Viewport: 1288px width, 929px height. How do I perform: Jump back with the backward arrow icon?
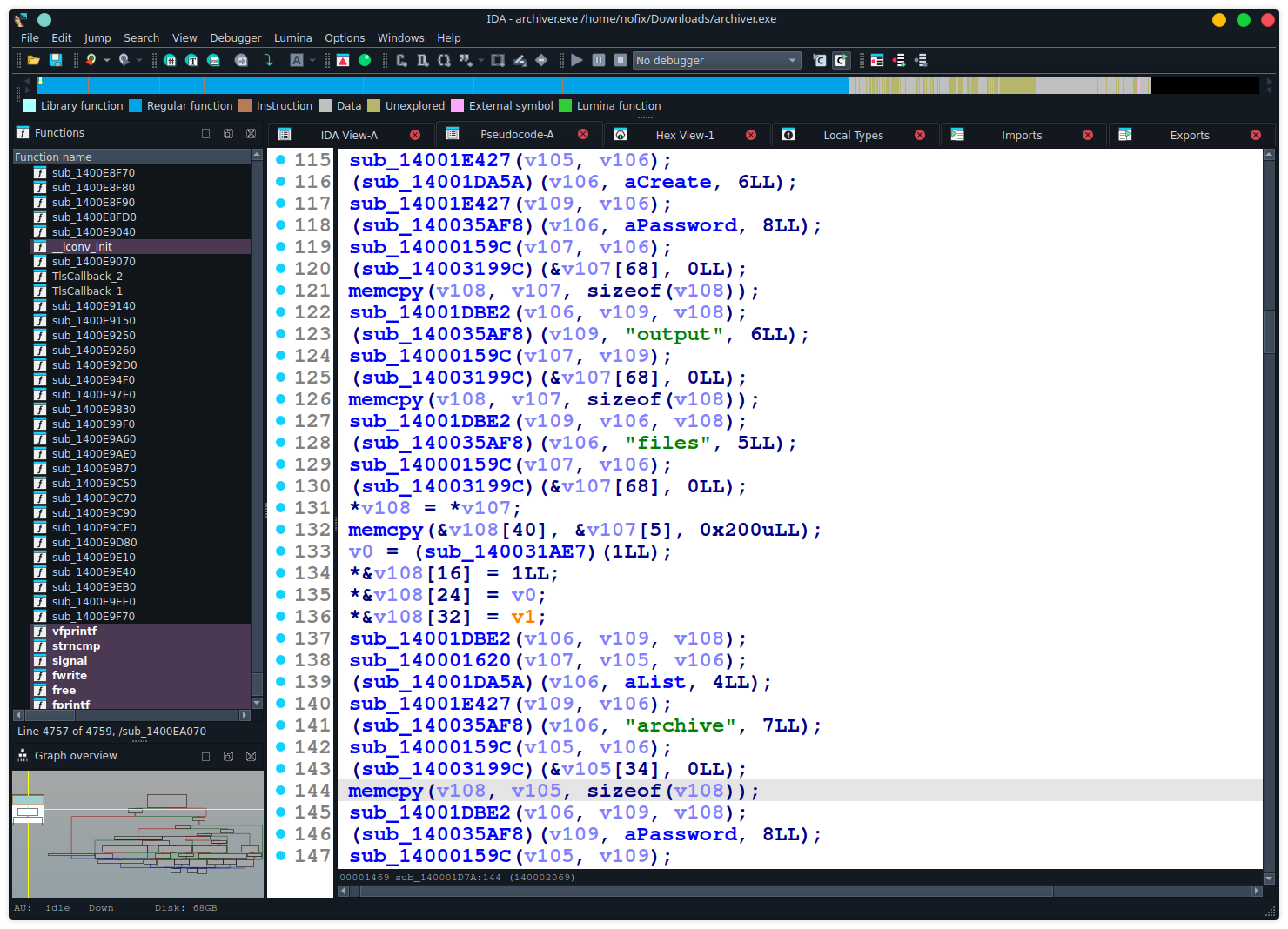[x=91, y=60]
